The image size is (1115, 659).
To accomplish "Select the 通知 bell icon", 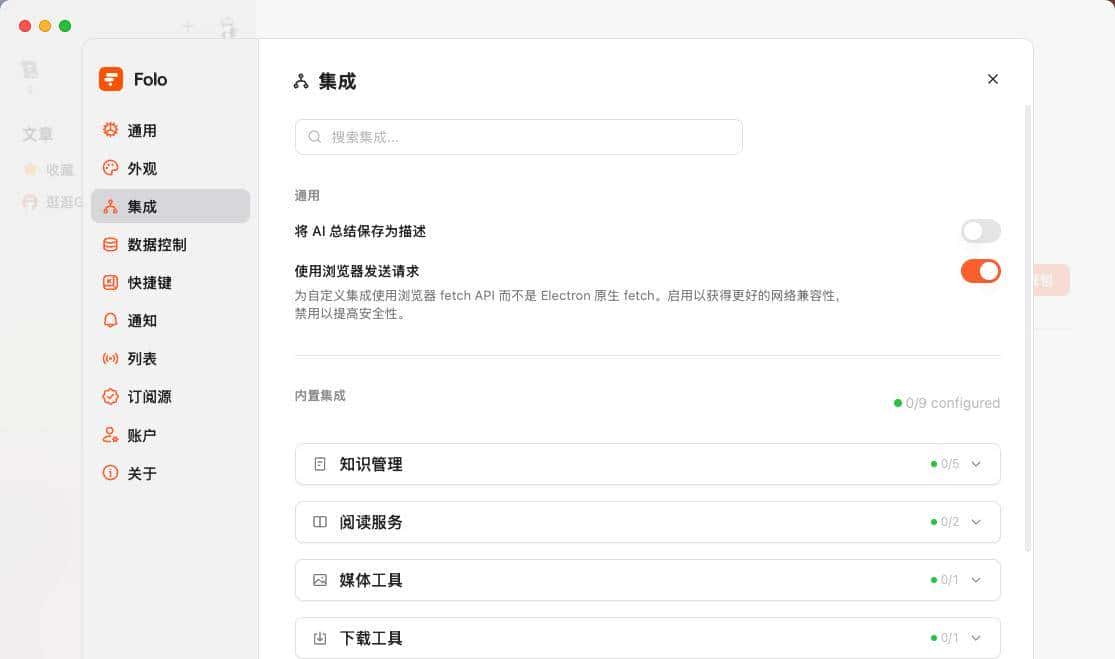I will (110, 320).
